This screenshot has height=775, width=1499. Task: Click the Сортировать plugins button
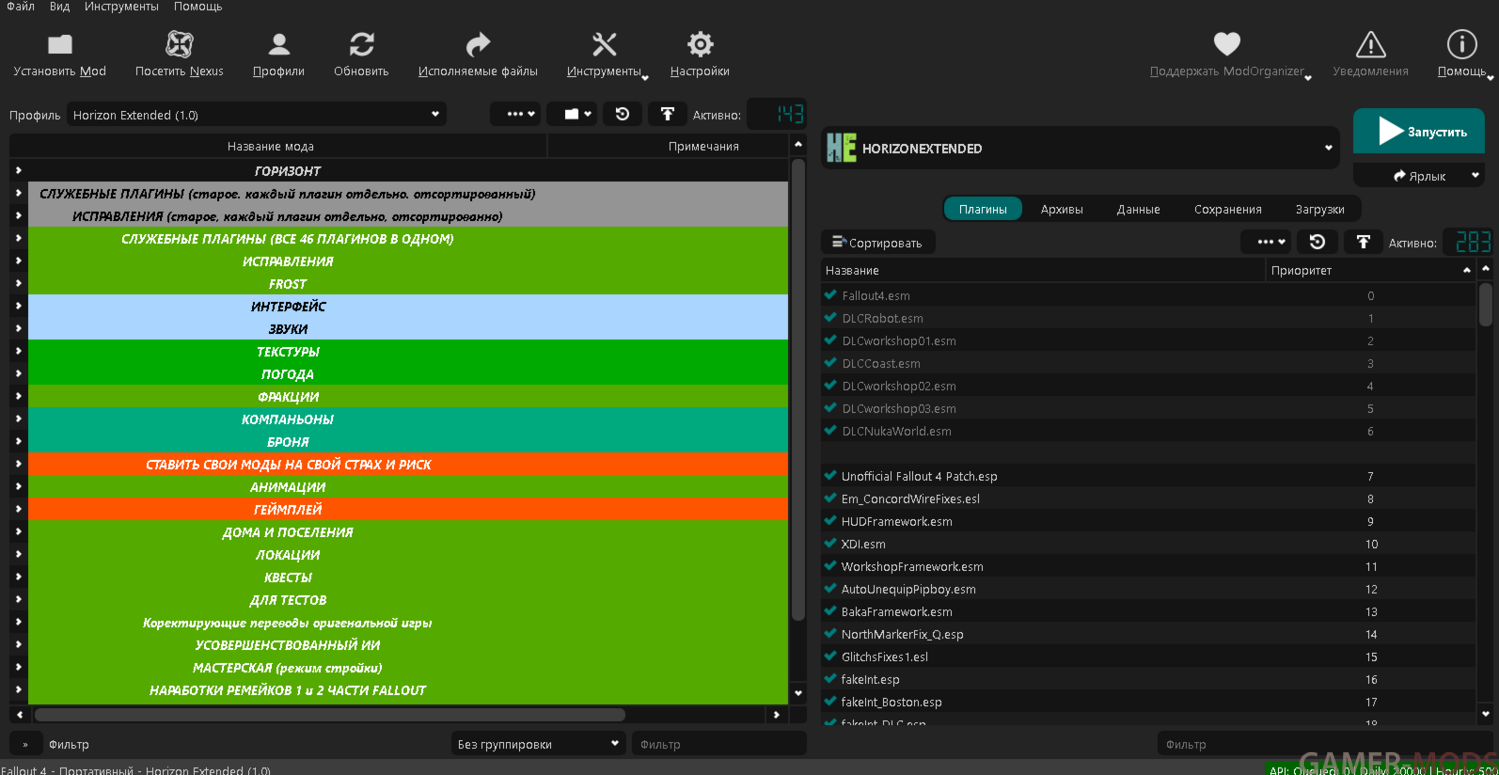tap(878, 243)
